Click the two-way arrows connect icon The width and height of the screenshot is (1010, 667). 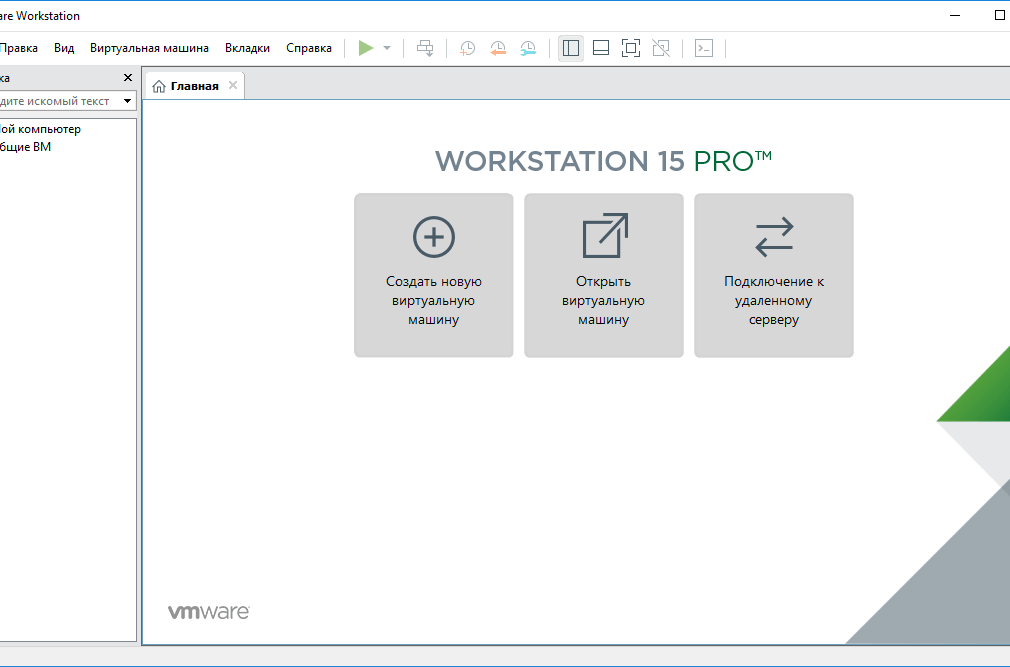click(x=774, y=236)
